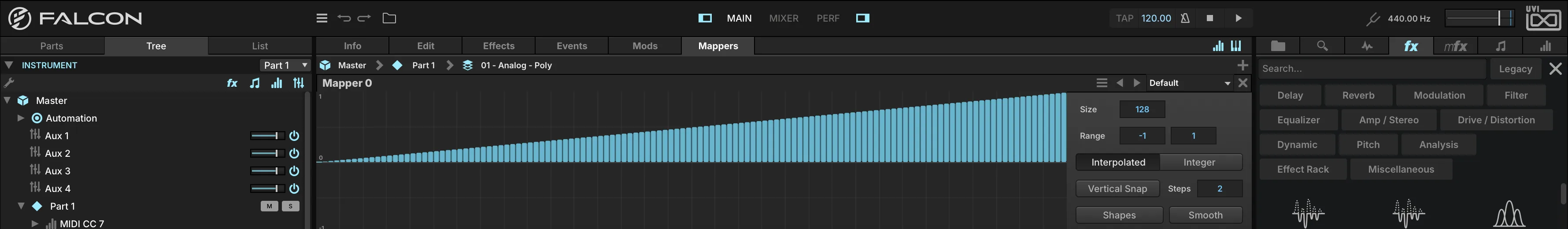Open the Part 1 selector dropdown
This screenshot has height=229, width=1568.
pyautogui.click(x=285, y=65)
